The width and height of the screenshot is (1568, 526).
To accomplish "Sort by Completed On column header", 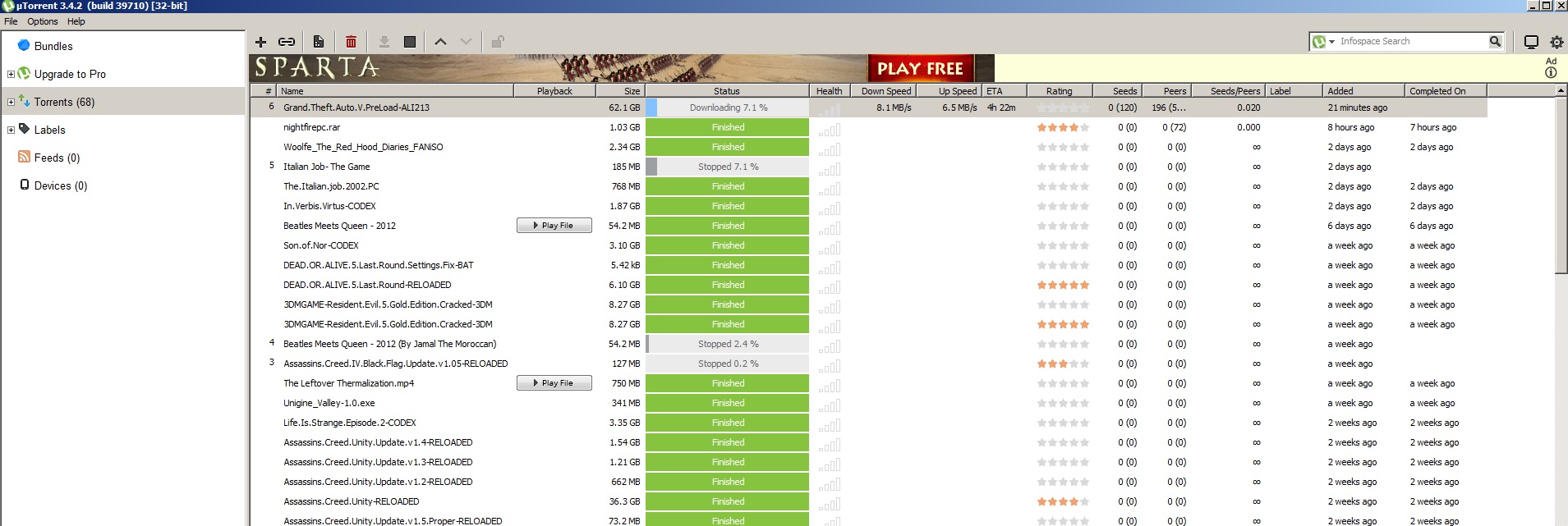I will coord(1445,91).
